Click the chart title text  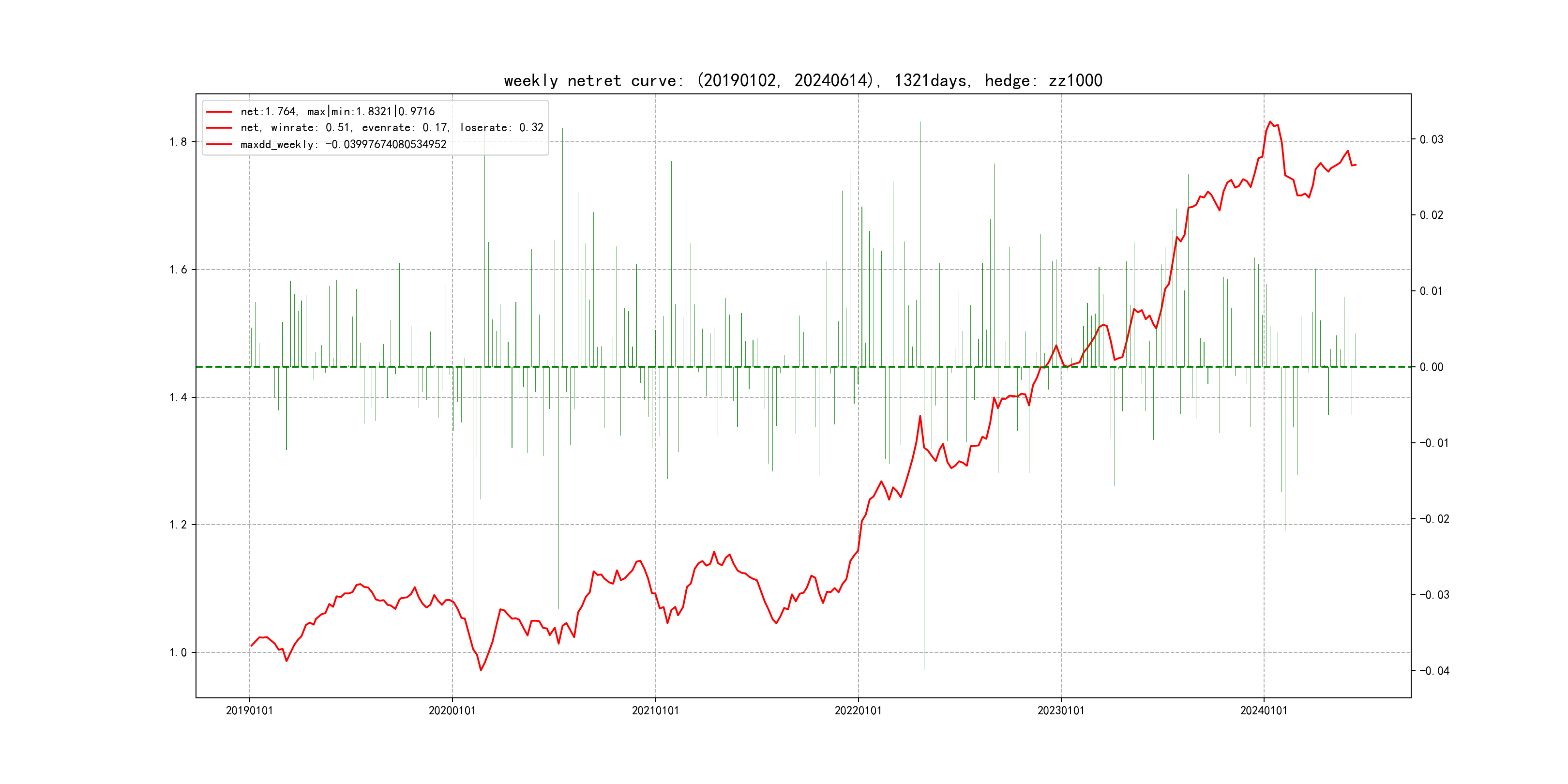pos(803,80)
